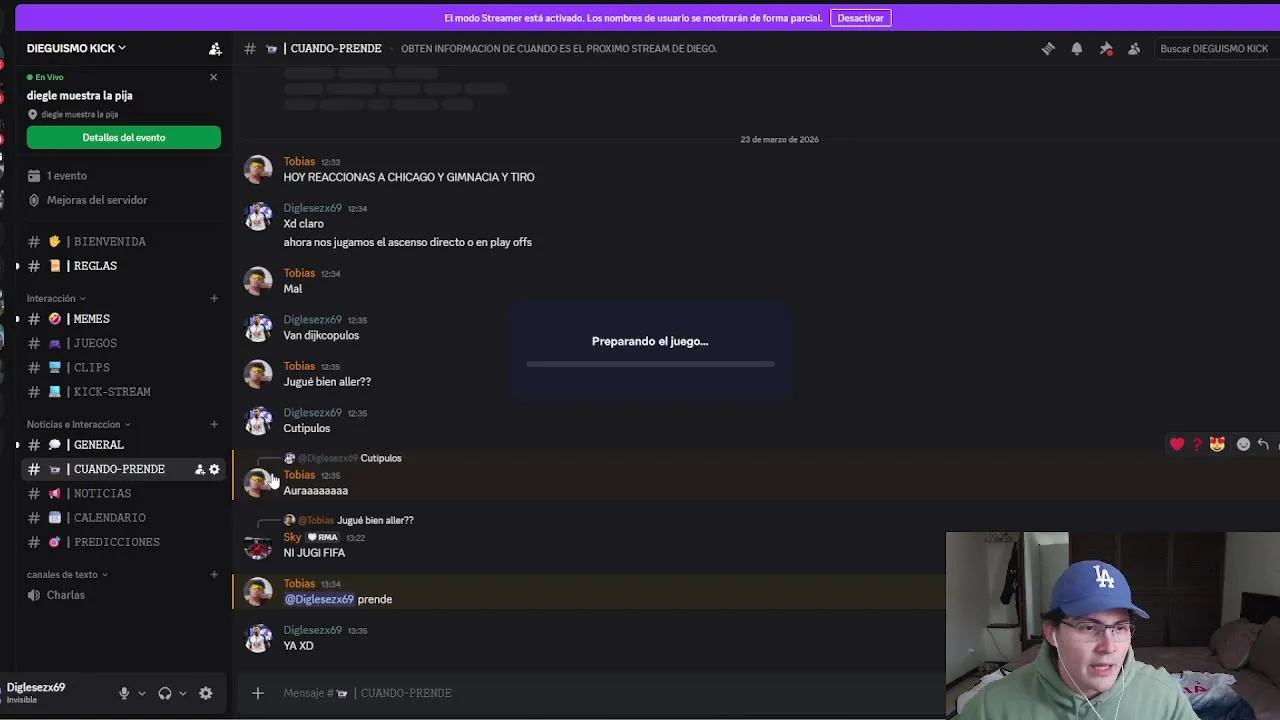This screenshot has height=720, width=1280.
Task: Disable streamer mode with the Desactivar button
Action: [860, 18]
